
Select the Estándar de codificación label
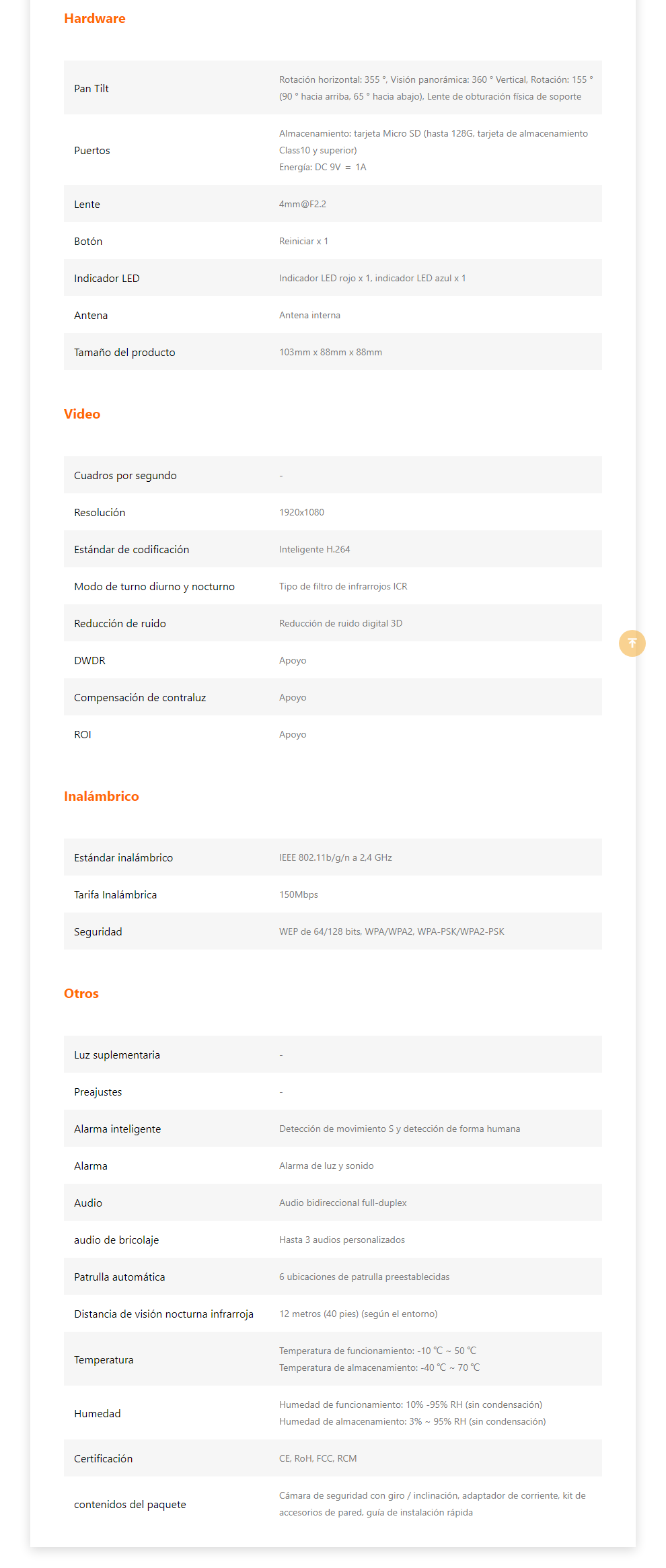pyautogui.click(x=132, y=550)
